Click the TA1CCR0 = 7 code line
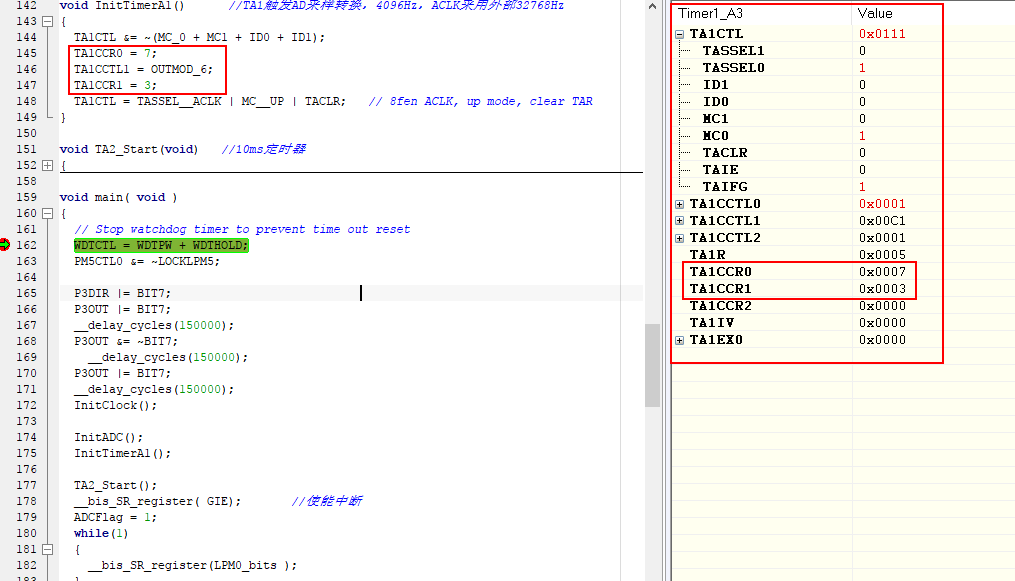Viewport: 1015px width, 581px height. [115, 53]
